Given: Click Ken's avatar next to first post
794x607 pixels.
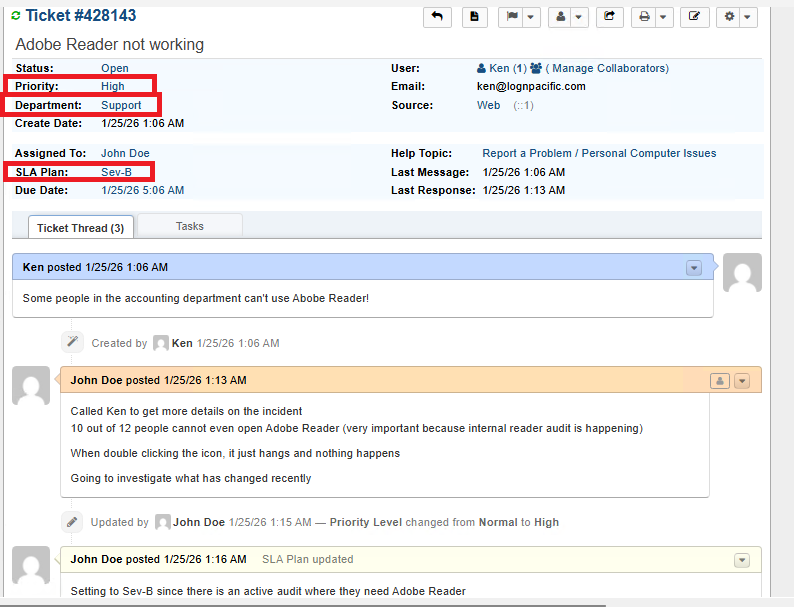Looking at the screenshot, I should click(742, 273).
